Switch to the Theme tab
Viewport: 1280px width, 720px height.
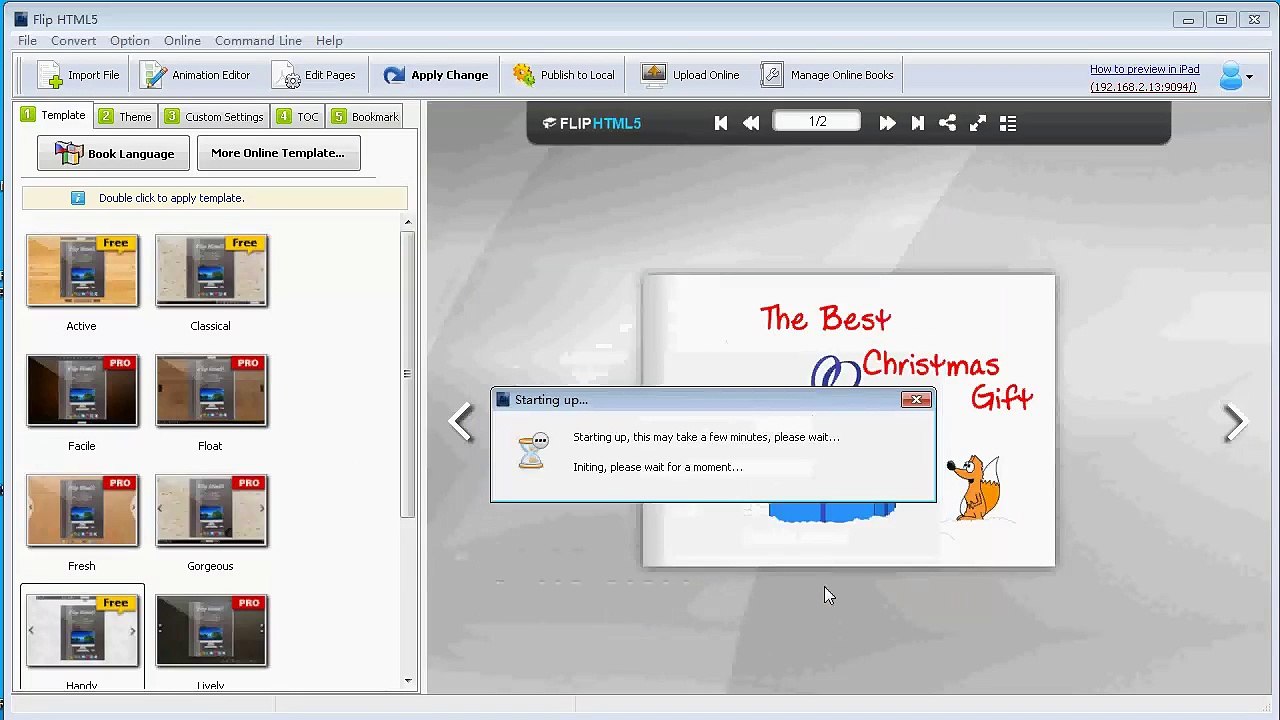pyautogui.click(x=125, y=117)
